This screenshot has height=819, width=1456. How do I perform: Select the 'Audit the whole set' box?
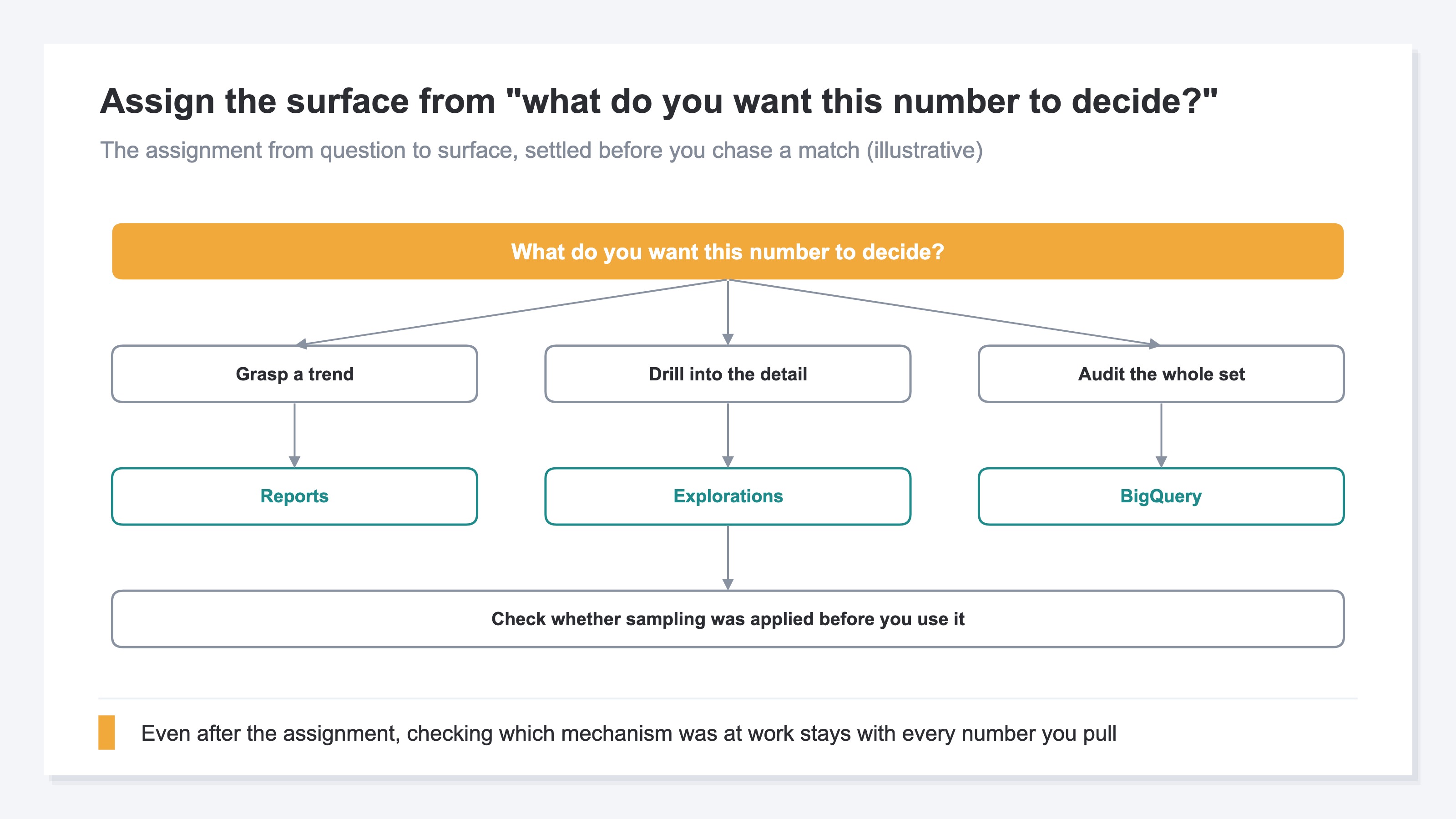click(x=1161, y=374)
